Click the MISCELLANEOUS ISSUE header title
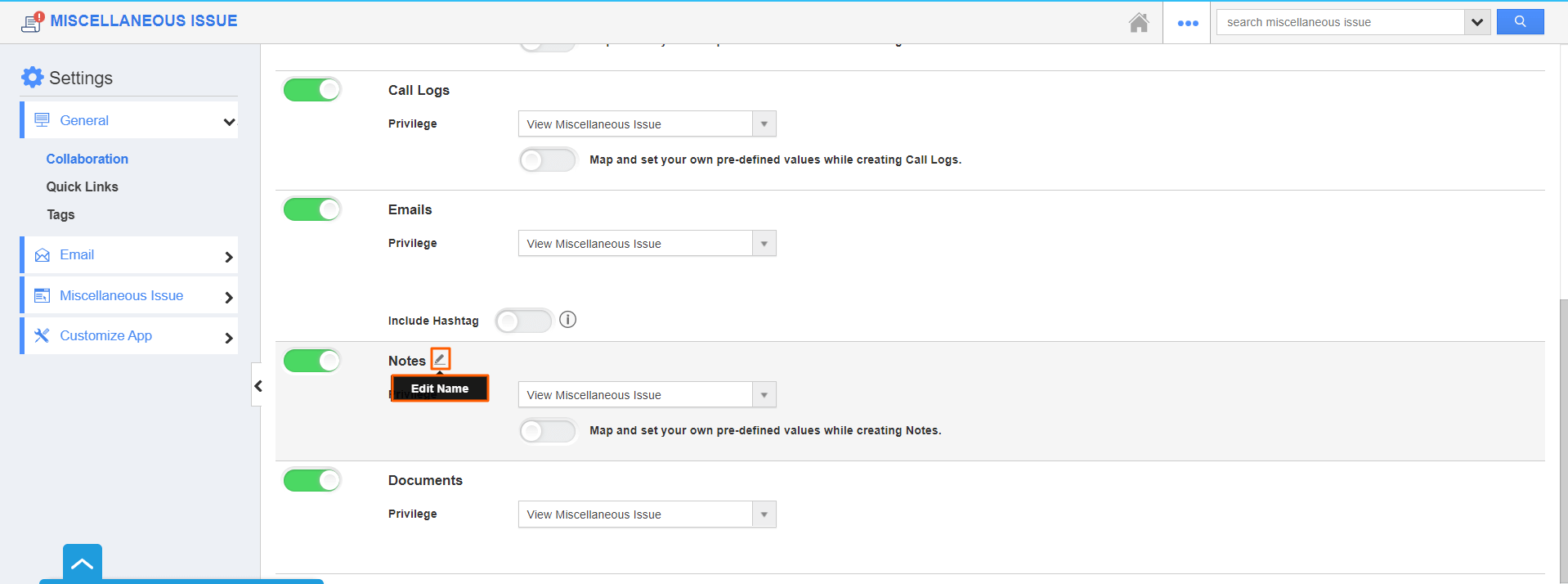The height and width of the screenshot is (584, 1568). (x=144, y=21)
